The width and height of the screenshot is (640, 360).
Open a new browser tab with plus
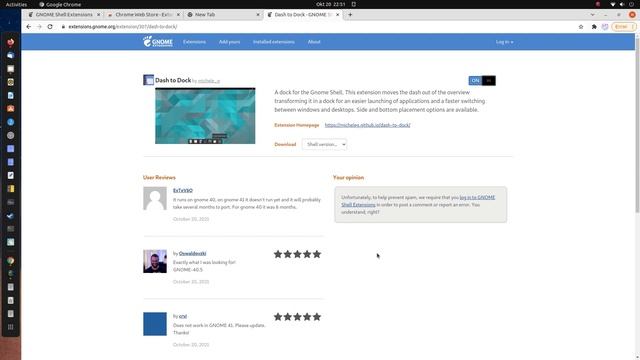[x=350, y=15]
